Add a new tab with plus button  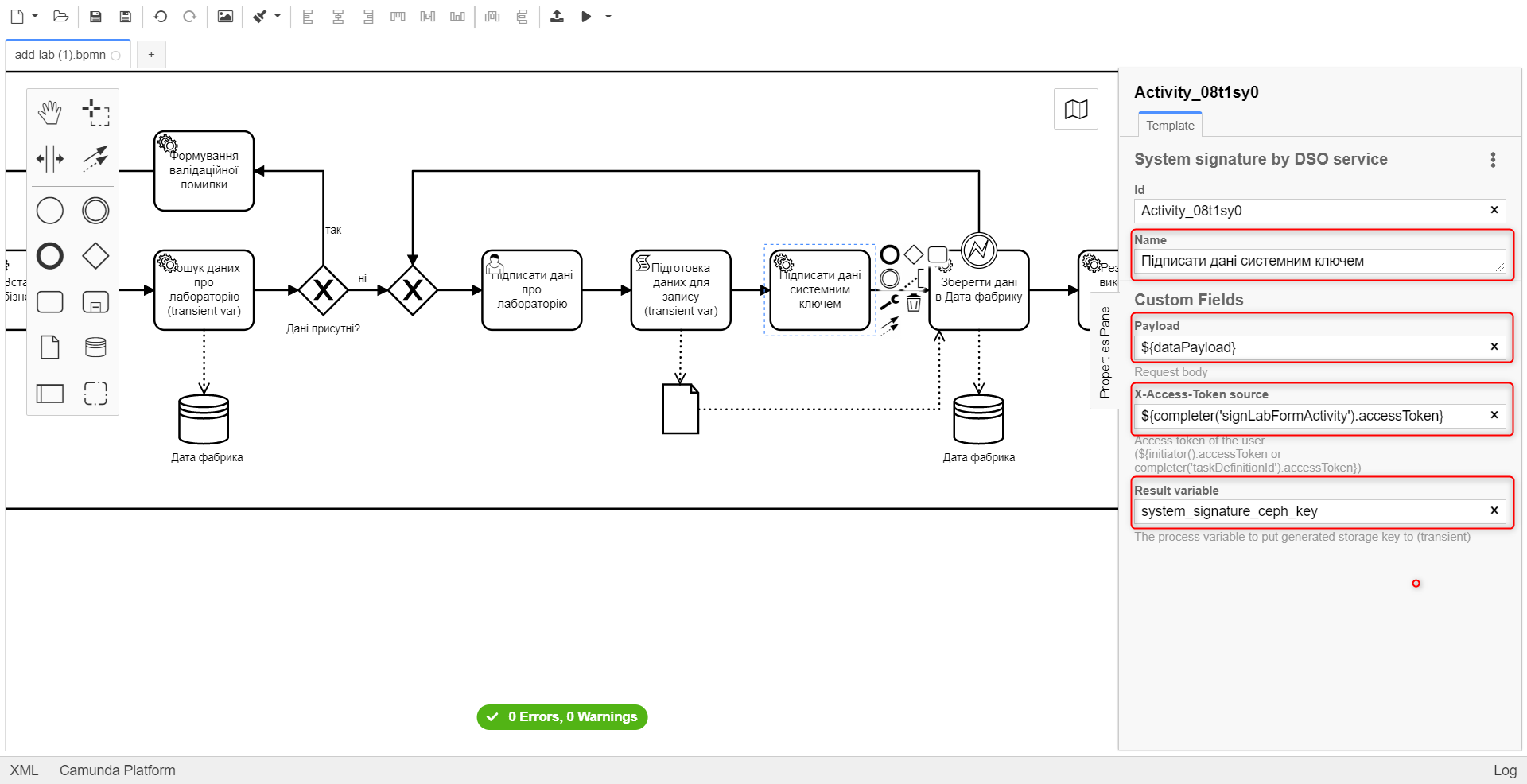click(x=151, y=55)
